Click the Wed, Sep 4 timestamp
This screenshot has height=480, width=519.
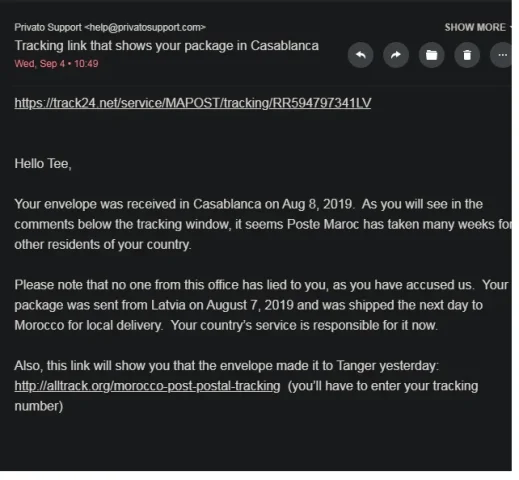coord(56,64)
